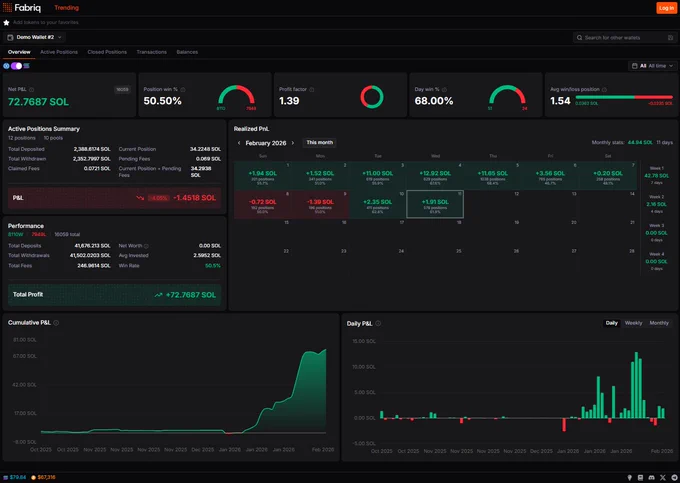The width and height of the screenshot is (680, 483).
Task: Open the Discord icon in footer
Action: point(651,477)
